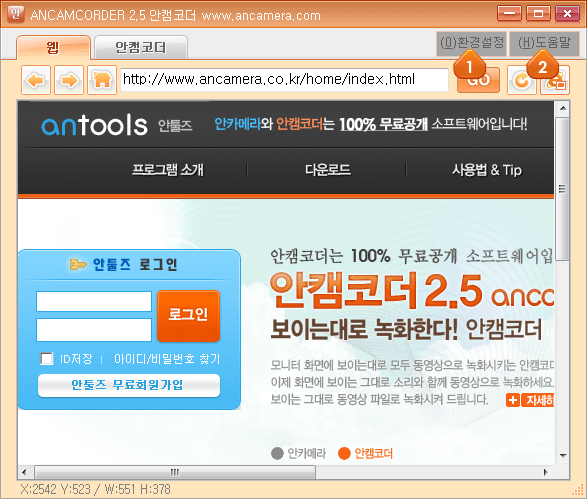Open 사용법 & Tip in site navigation
Screen dimensions: 587x499
[x=487, y=170]
